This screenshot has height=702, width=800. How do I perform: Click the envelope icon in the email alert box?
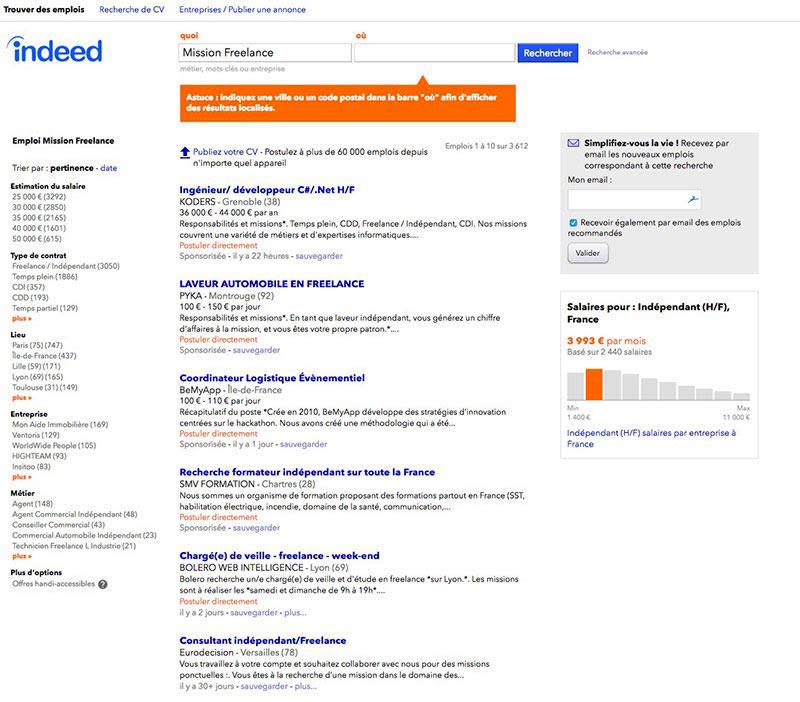pyautogui.click(x=573, y=143)
